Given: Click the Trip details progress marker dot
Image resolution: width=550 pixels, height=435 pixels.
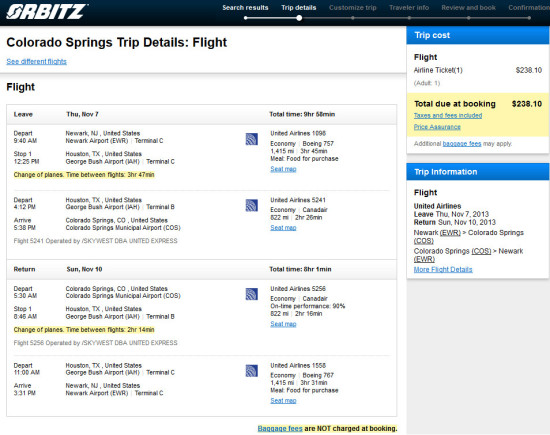Looking at the screenshot, I should [299, 18].
